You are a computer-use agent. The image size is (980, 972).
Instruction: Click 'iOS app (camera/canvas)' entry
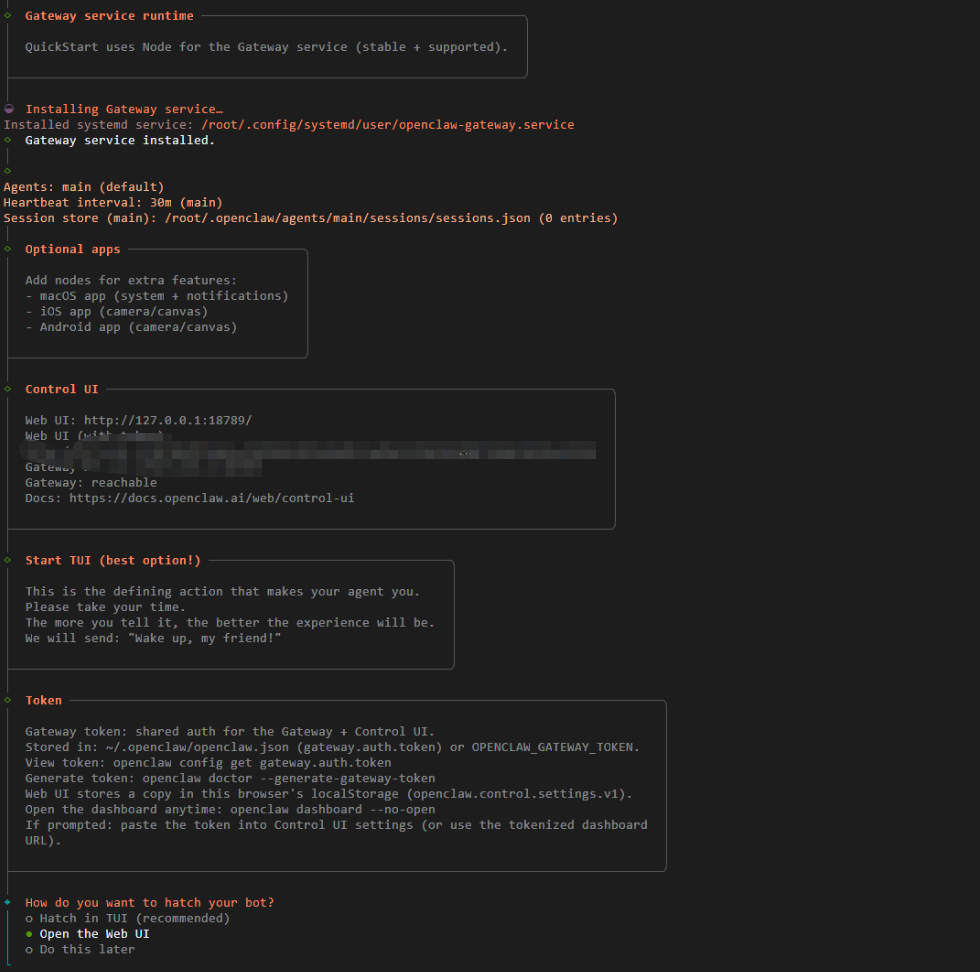(x=124, y=311)
